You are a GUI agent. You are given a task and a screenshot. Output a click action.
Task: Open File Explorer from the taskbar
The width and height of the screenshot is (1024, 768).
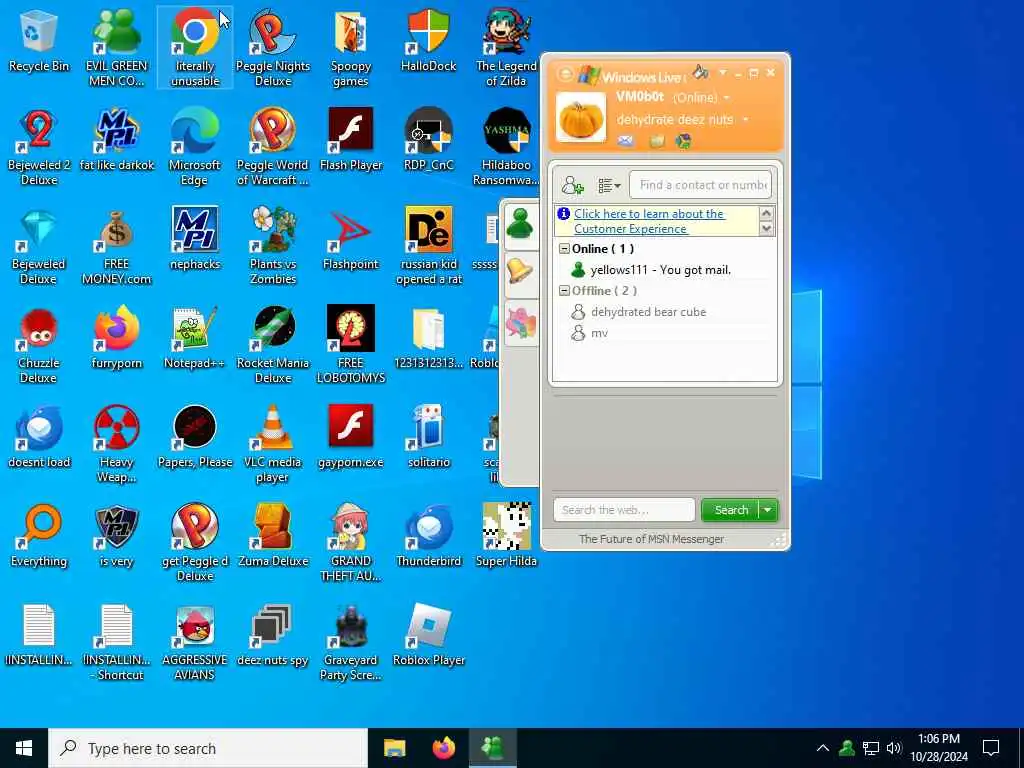click(394, 748)
